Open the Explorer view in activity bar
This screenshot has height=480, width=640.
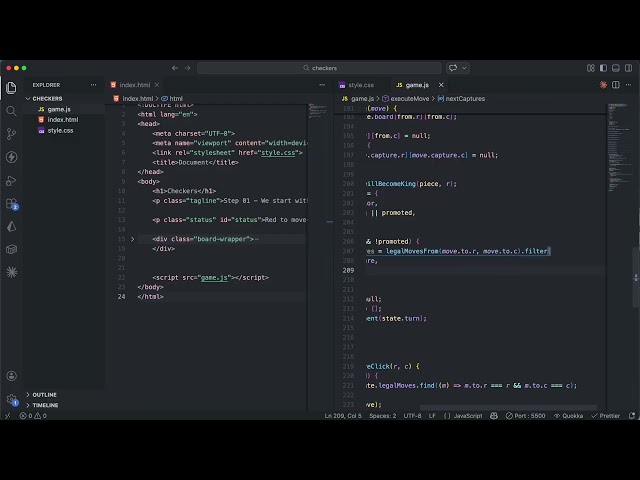point(11,88)
